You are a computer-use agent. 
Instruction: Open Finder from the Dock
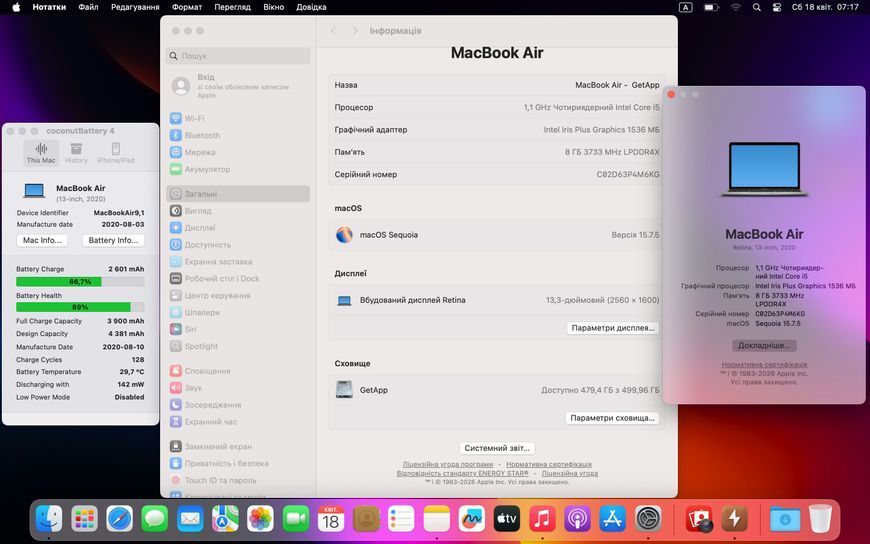[49, 519]
